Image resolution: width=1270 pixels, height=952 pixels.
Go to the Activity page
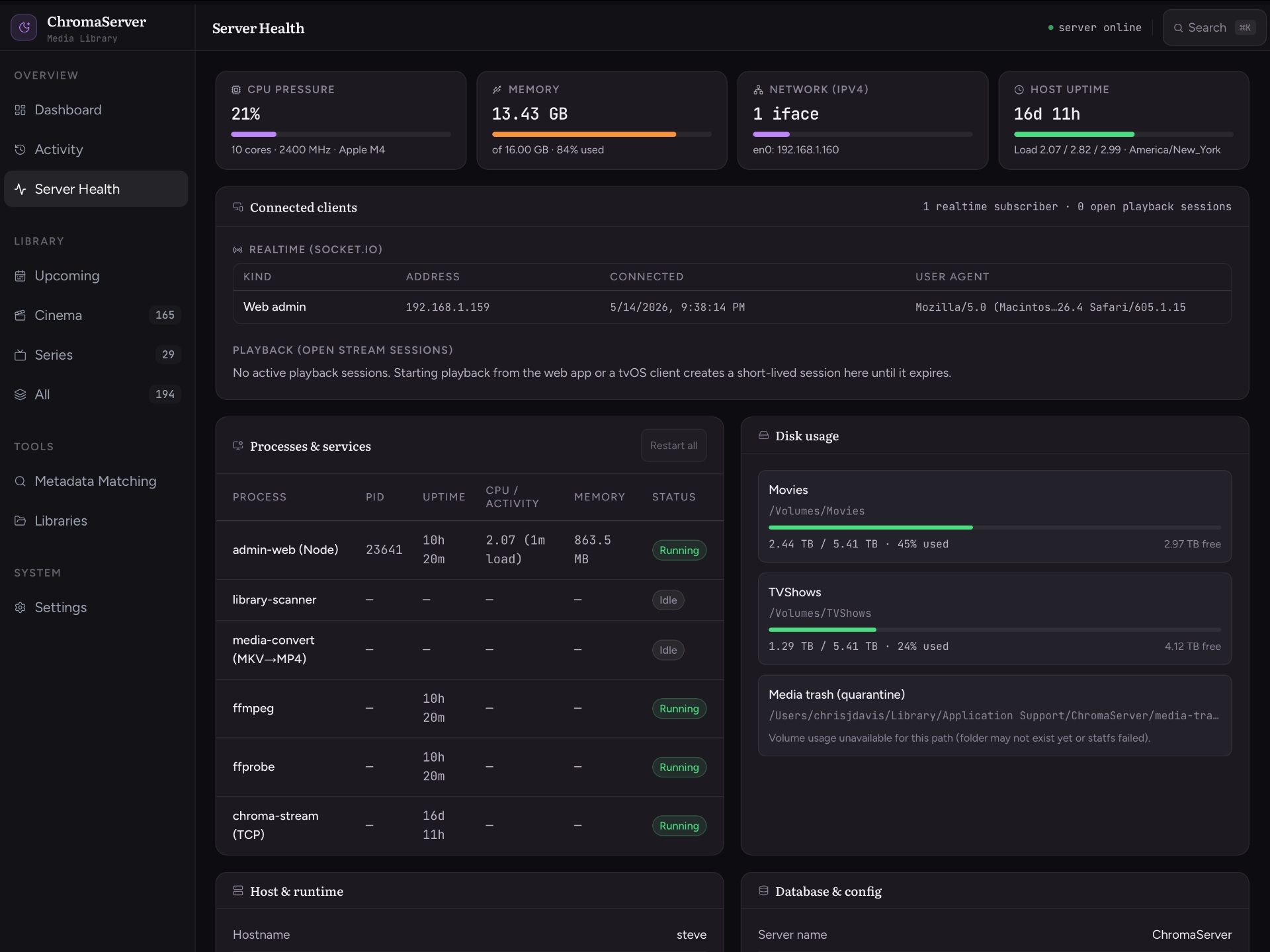click(96, 149)
